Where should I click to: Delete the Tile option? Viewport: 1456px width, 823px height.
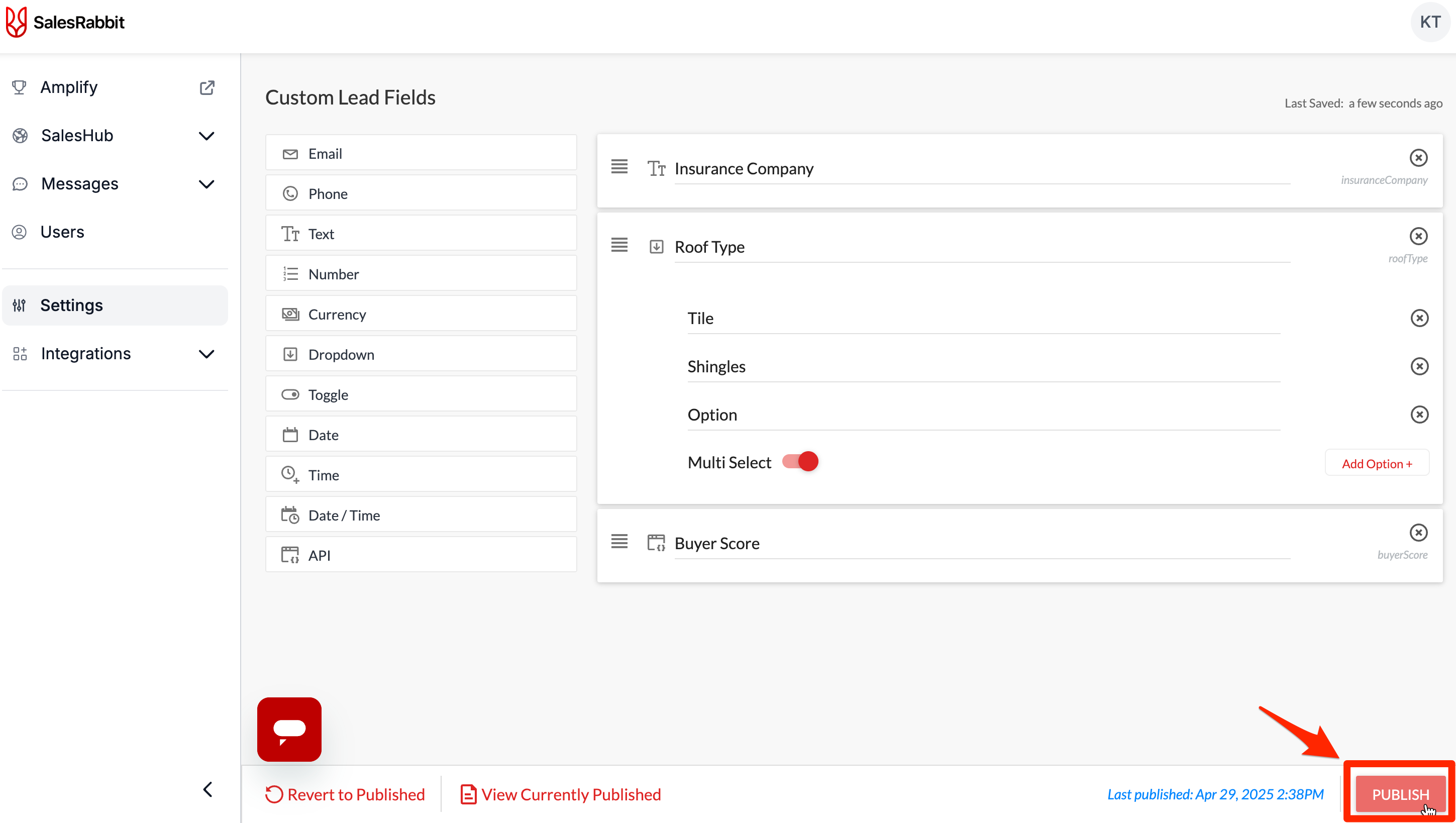coord(1419,318)
